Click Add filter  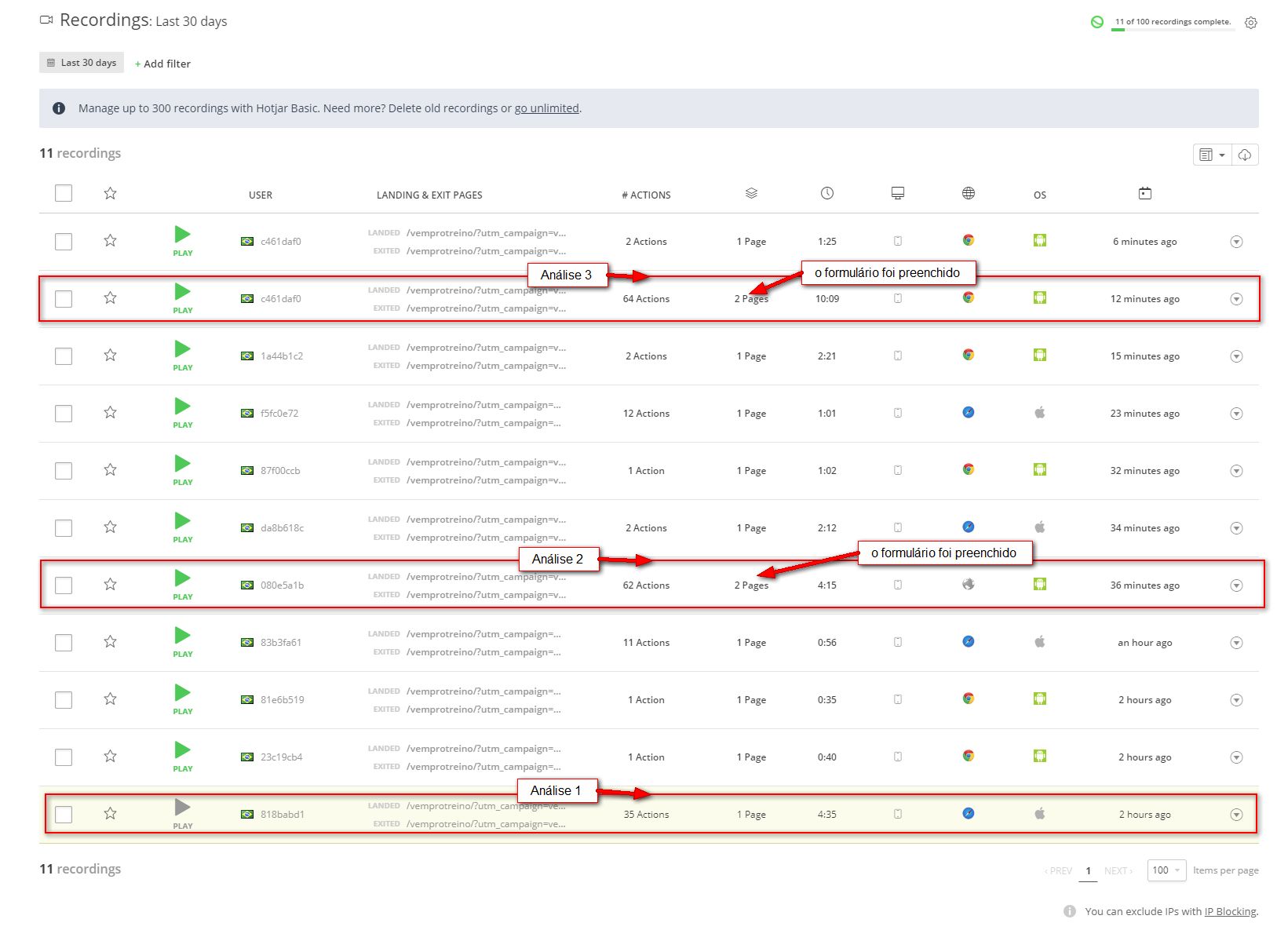[x=162, y=64]
